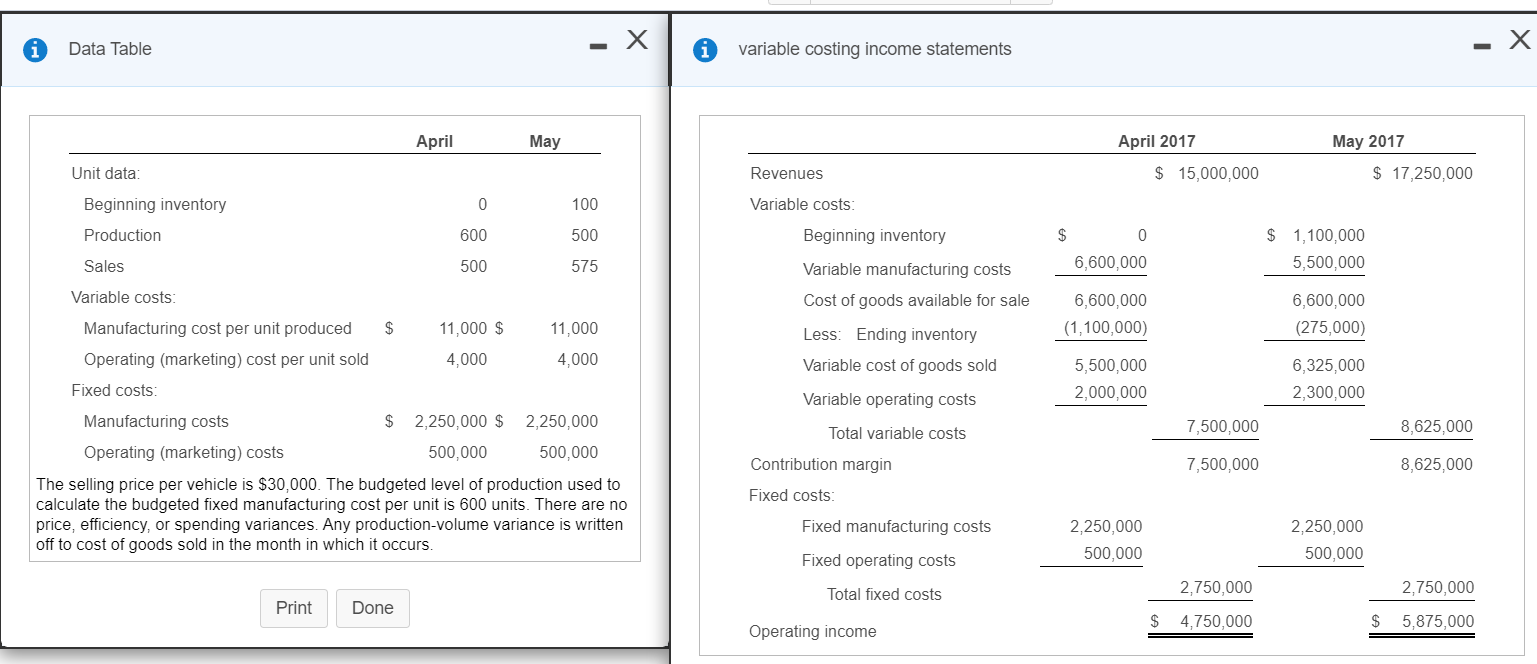Click Variable cost of goods sold label
The height and width of the screenshot is (664, 1537).
(x=900, y=365)
